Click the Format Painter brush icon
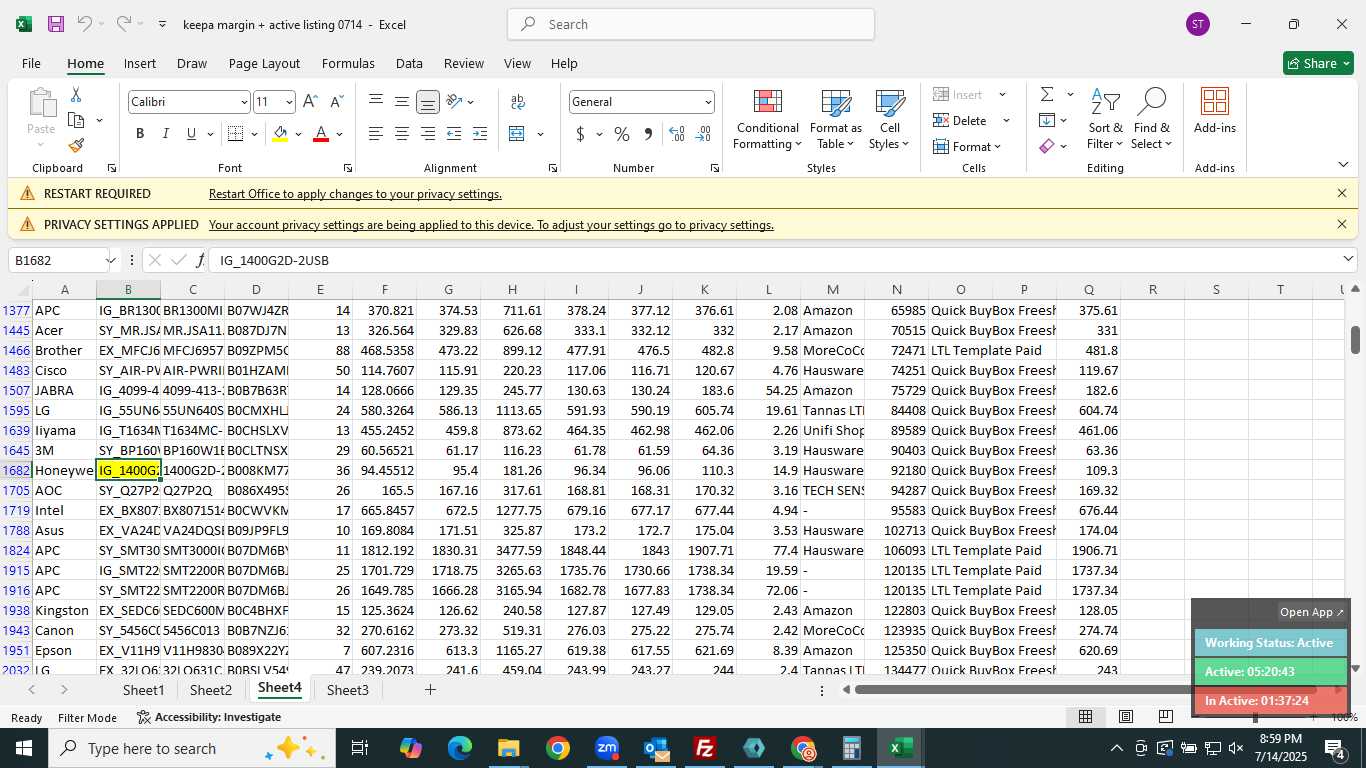 [x=76, y=146]
